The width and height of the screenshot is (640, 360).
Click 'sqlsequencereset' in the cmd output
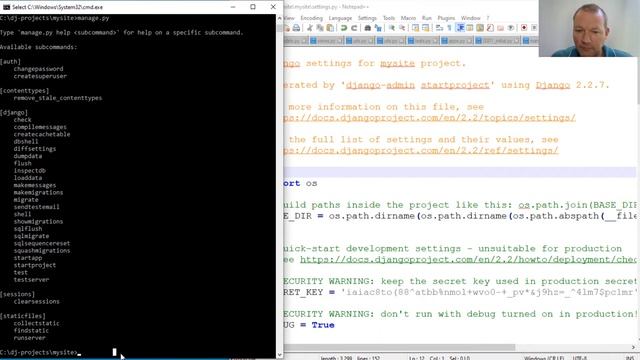(x=42, y=243)
